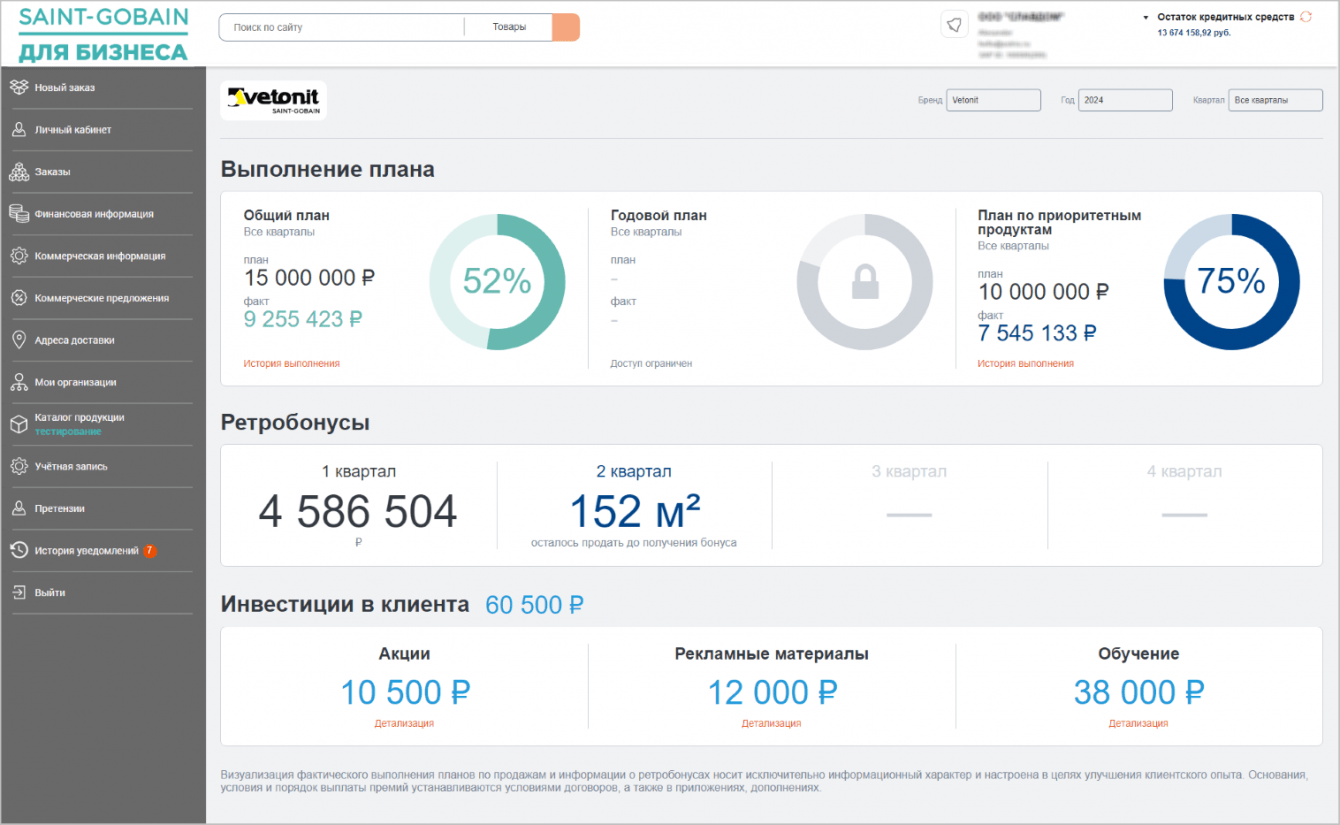This screenshot has height=825, width=1340.
Task: Click the site search input field
Action: coord(340,27)
